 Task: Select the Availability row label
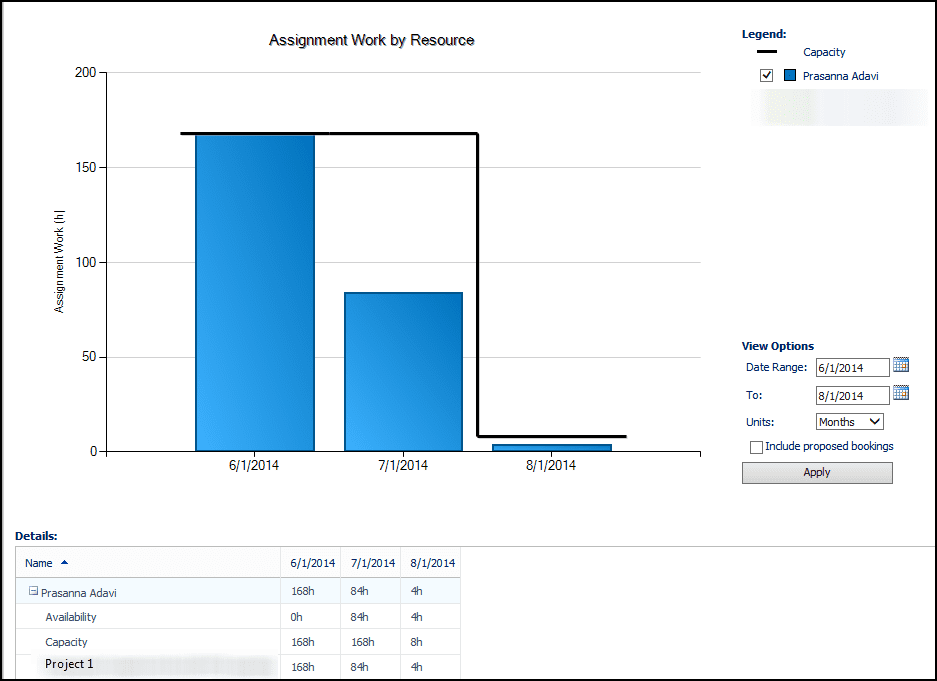pos(71,617)
